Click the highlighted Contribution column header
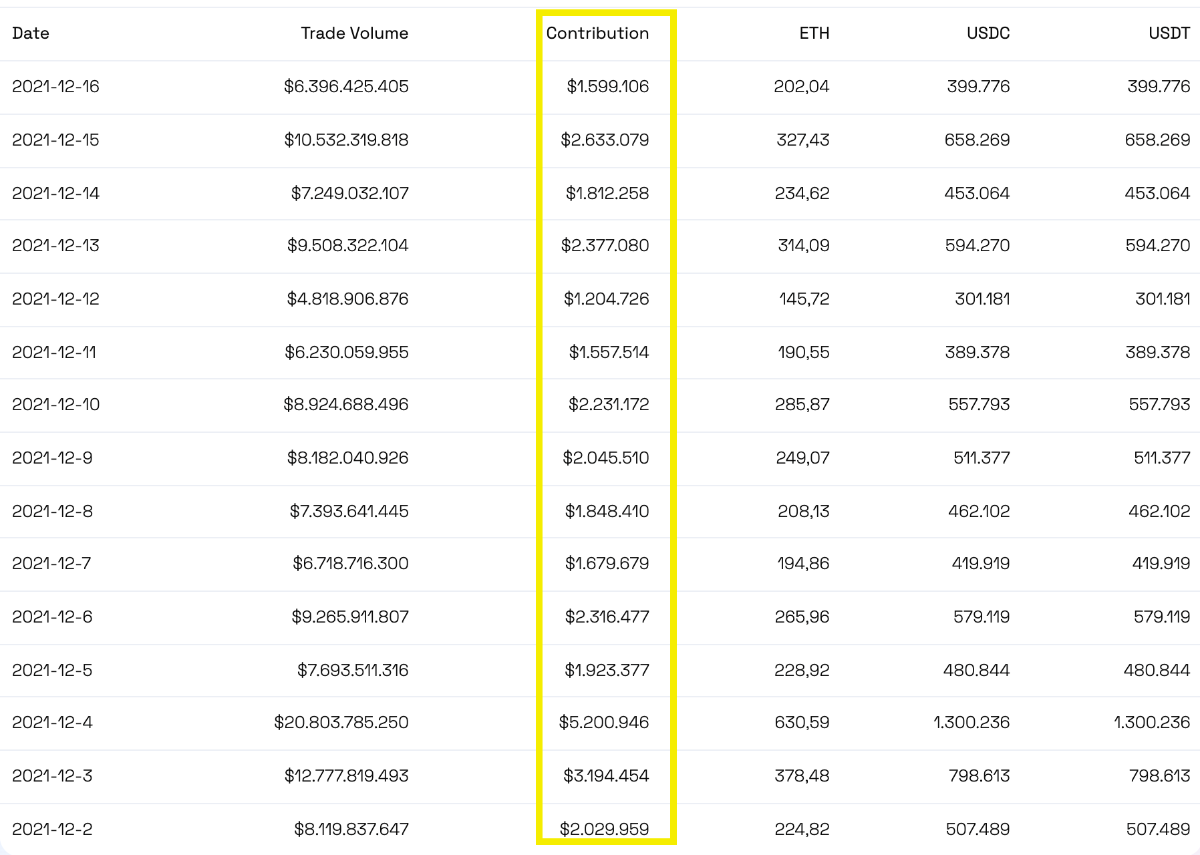The image size is (1200, 855). pyautogui.click(x=597, y=33)
